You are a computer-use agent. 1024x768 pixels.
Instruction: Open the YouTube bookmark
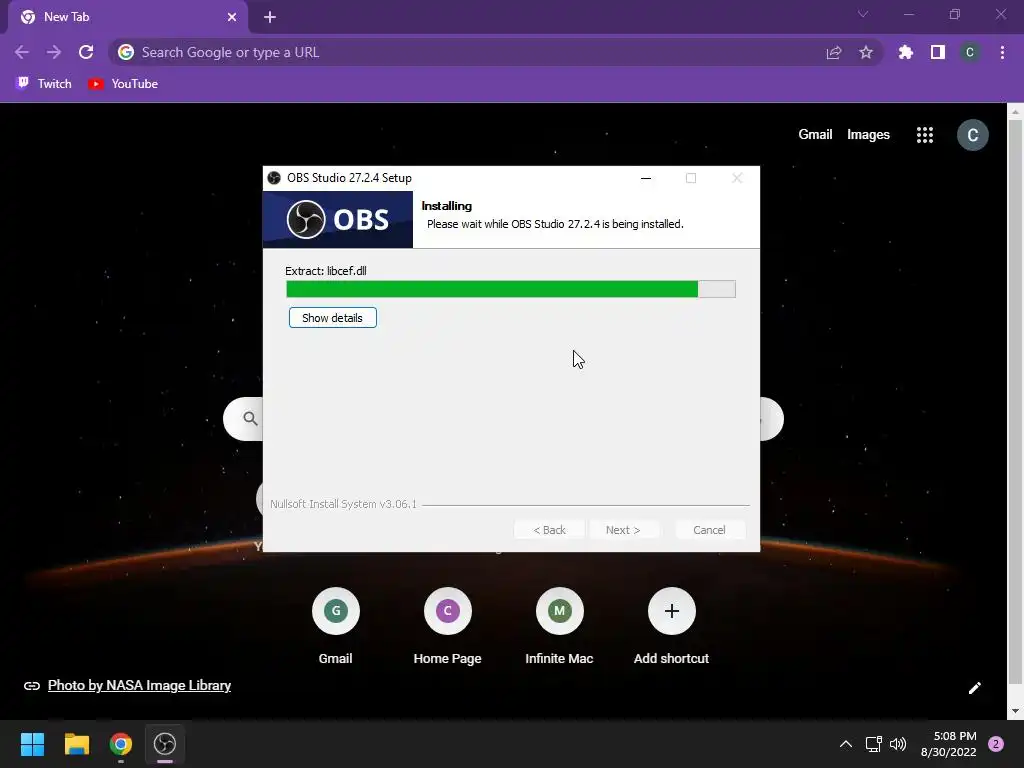point(123,84)
